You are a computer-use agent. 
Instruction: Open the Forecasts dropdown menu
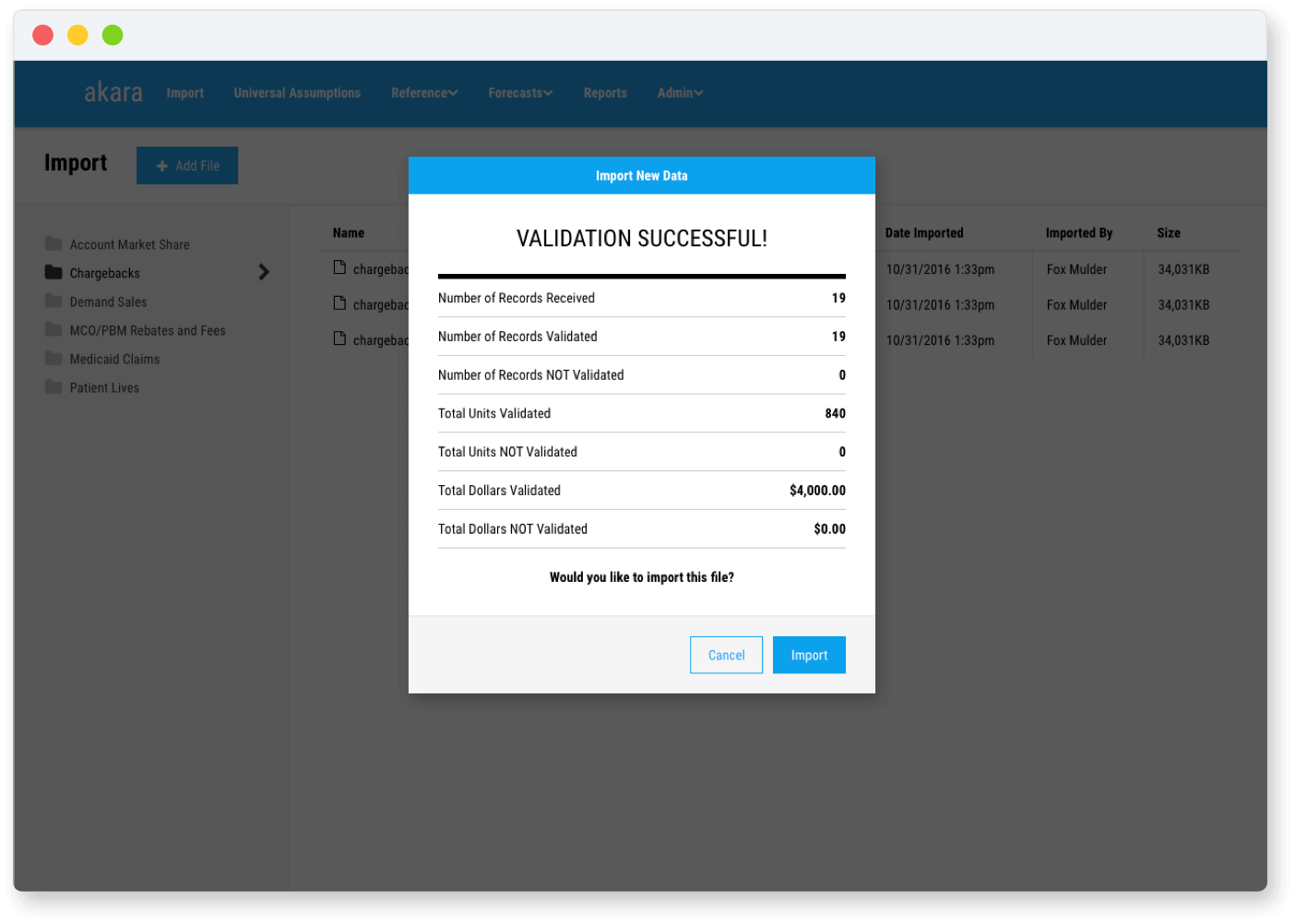(520, 93)
